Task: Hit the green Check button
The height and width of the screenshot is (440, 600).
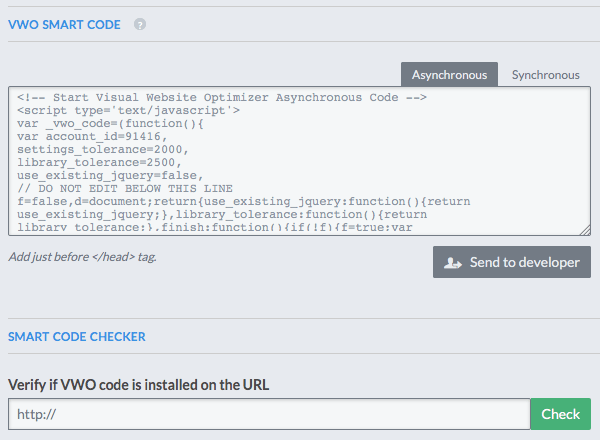Action: pyautogui.click(x=561, y=414)
